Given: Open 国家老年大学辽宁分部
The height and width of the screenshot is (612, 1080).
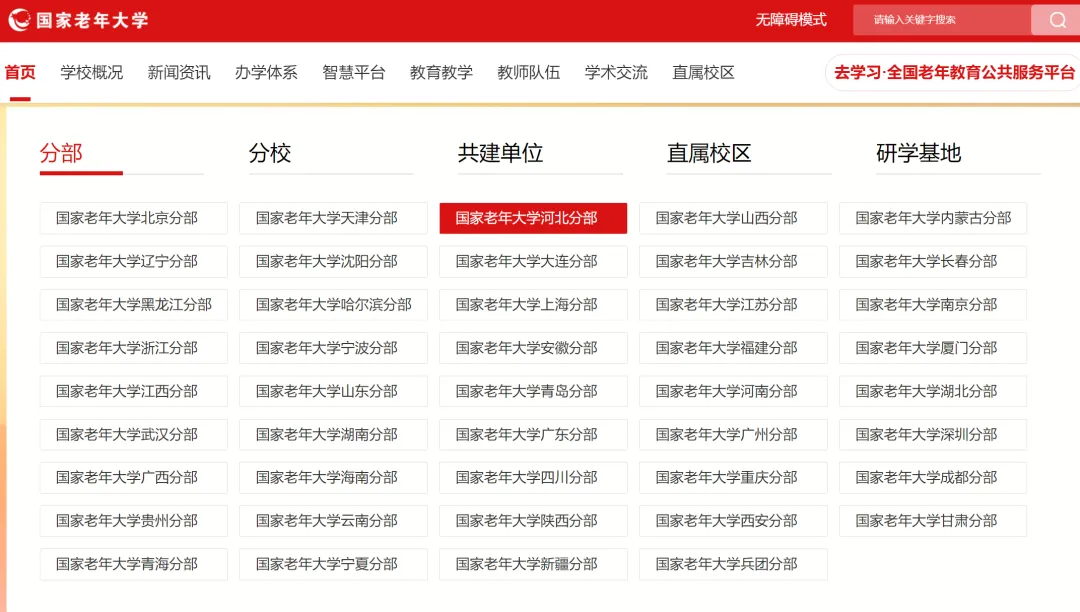Looking at the screenshot, I should (134, 262).
